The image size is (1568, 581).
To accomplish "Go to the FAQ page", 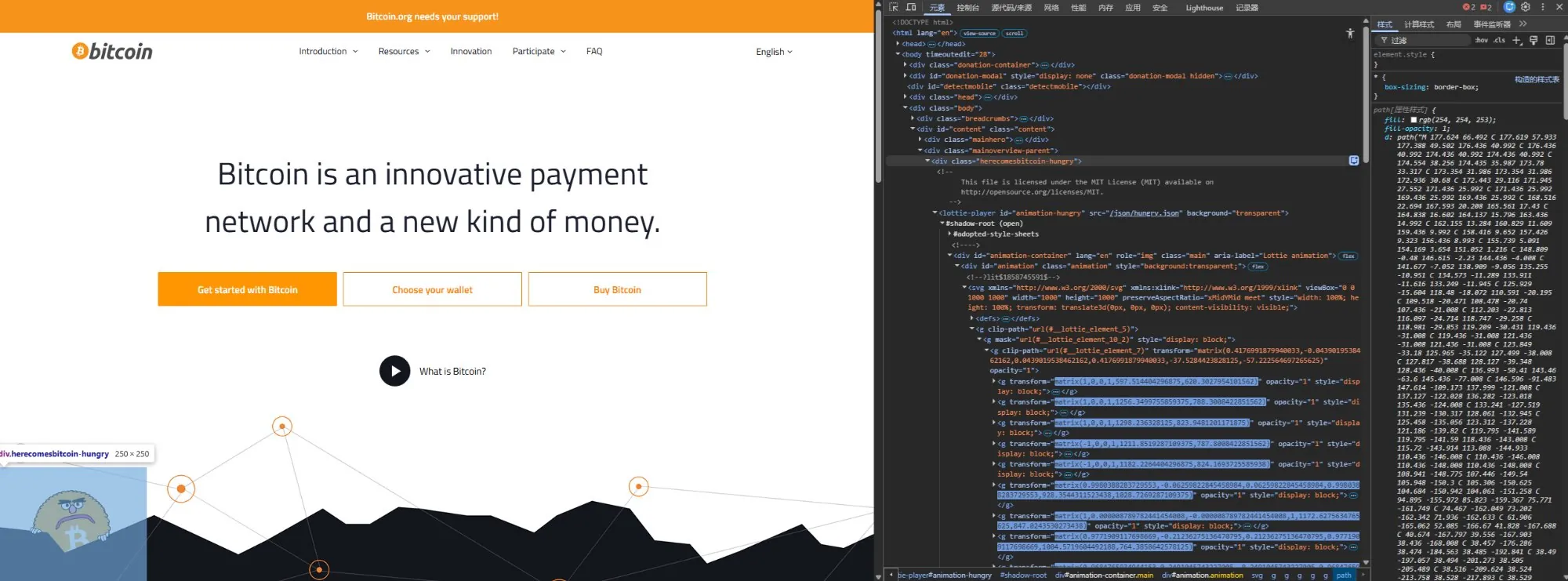I will pos(594,52).
